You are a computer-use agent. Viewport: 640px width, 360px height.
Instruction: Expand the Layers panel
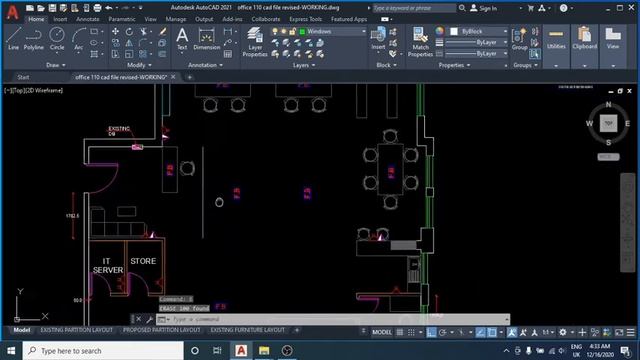tap(304, 65)
